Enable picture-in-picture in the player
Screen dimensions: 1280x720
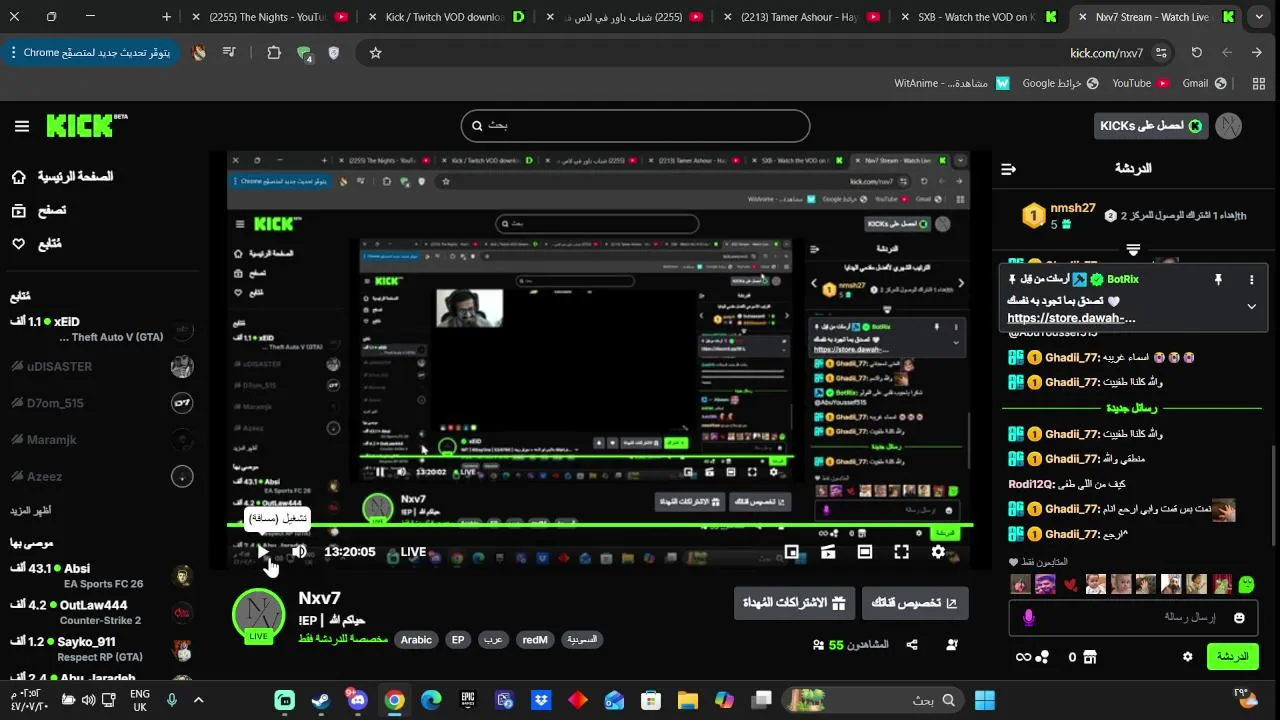[x=791, y=552]
